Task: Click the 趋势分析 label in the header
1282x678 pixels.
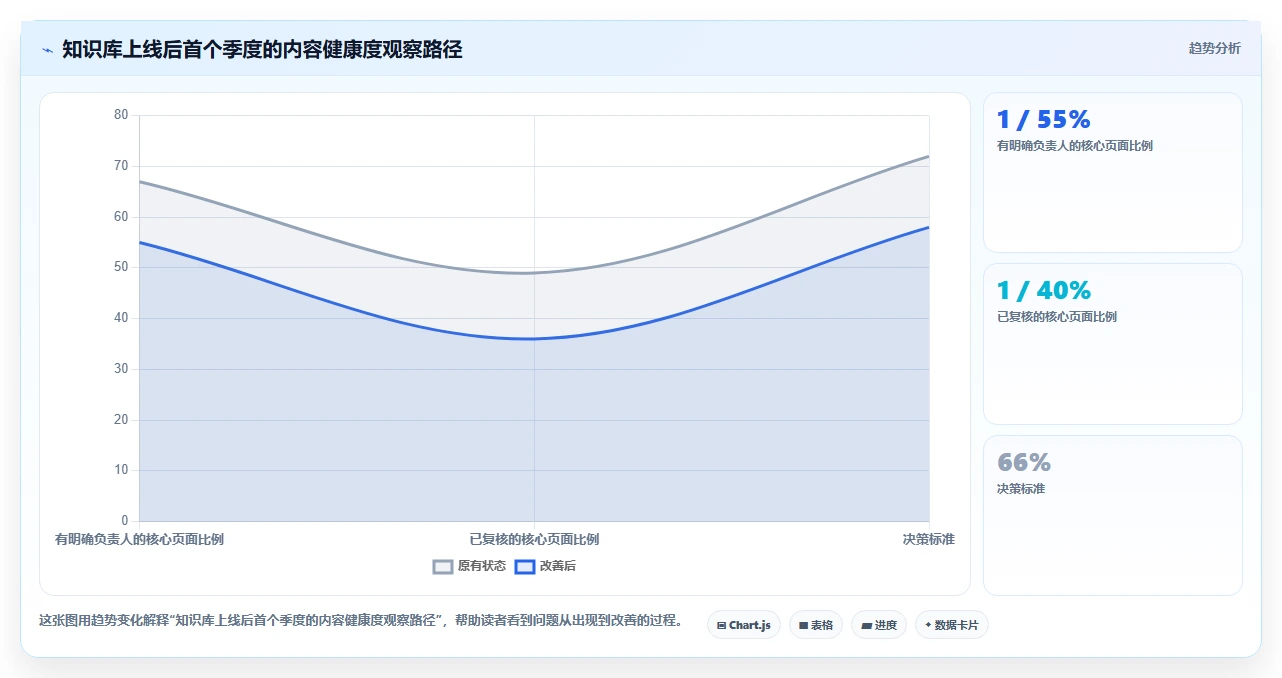Action: pyautogui.click(x=1214, y=48)
